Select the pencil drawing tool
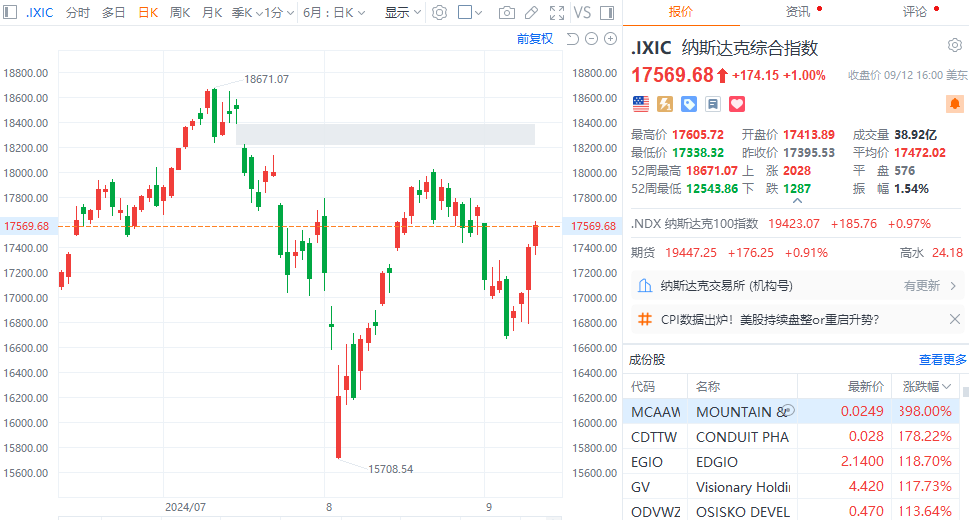This screenshot has height=520, width=969. coord(531,12)
